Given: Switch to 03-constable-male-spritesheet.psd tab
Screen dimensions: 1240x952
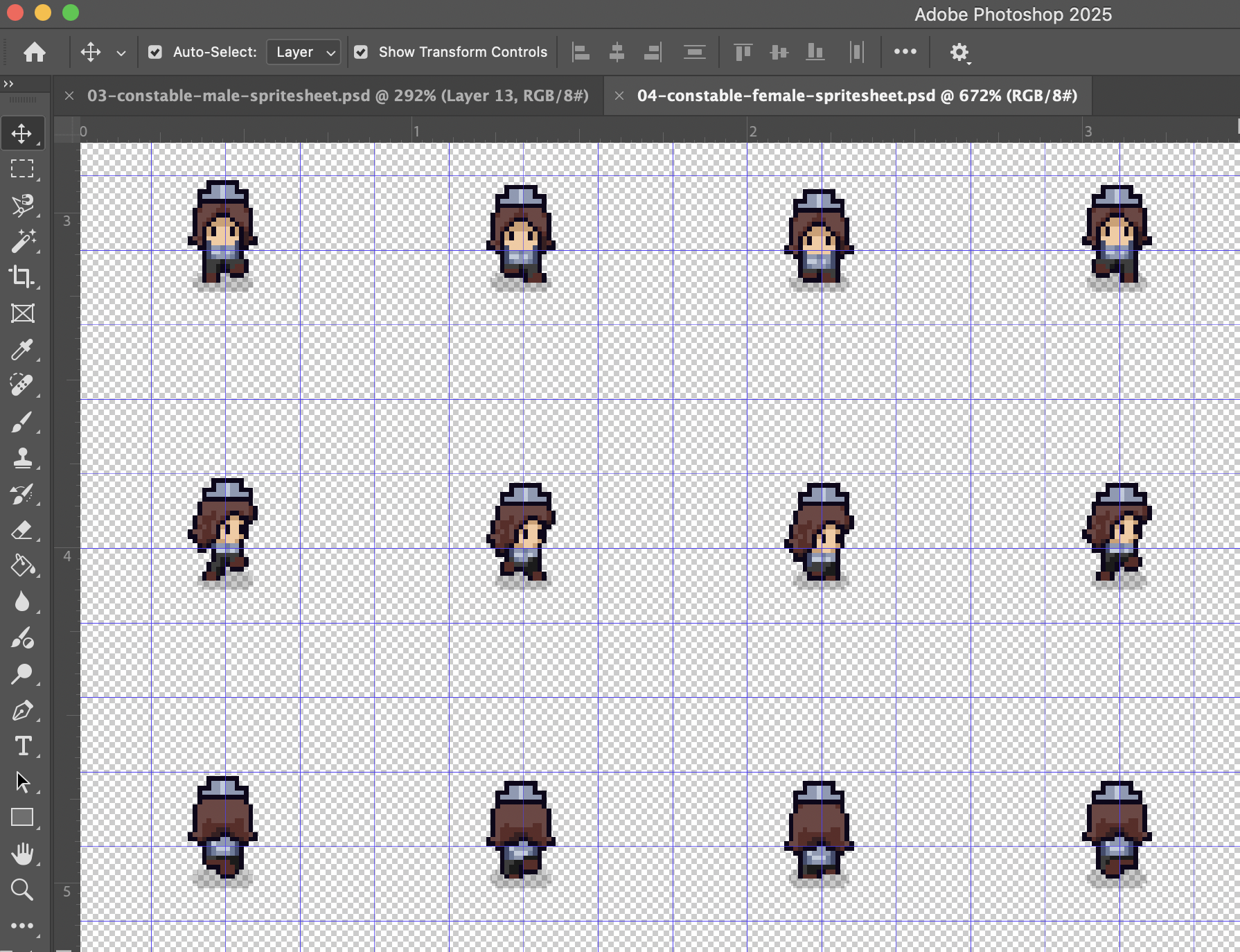Looking at the screenshot, I should click(x=338, y=96).
